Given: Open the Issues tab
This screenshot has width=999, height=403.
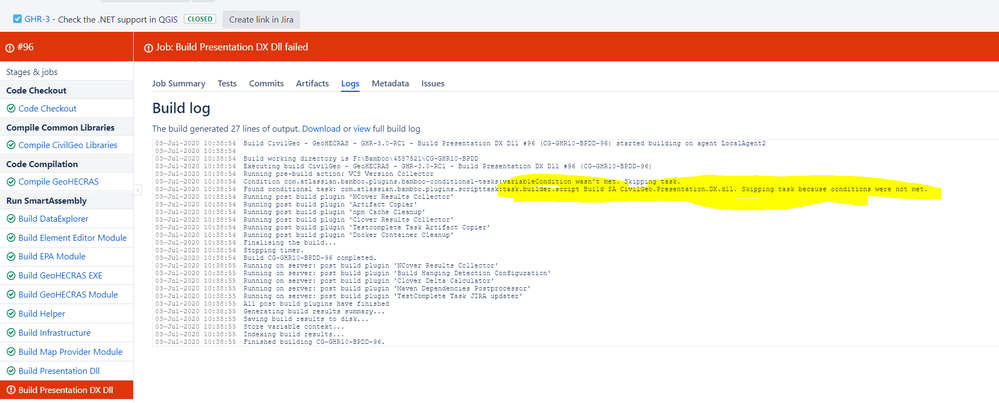Looking at the screenshot, I should pyautogui.click(x=433, y=83).
